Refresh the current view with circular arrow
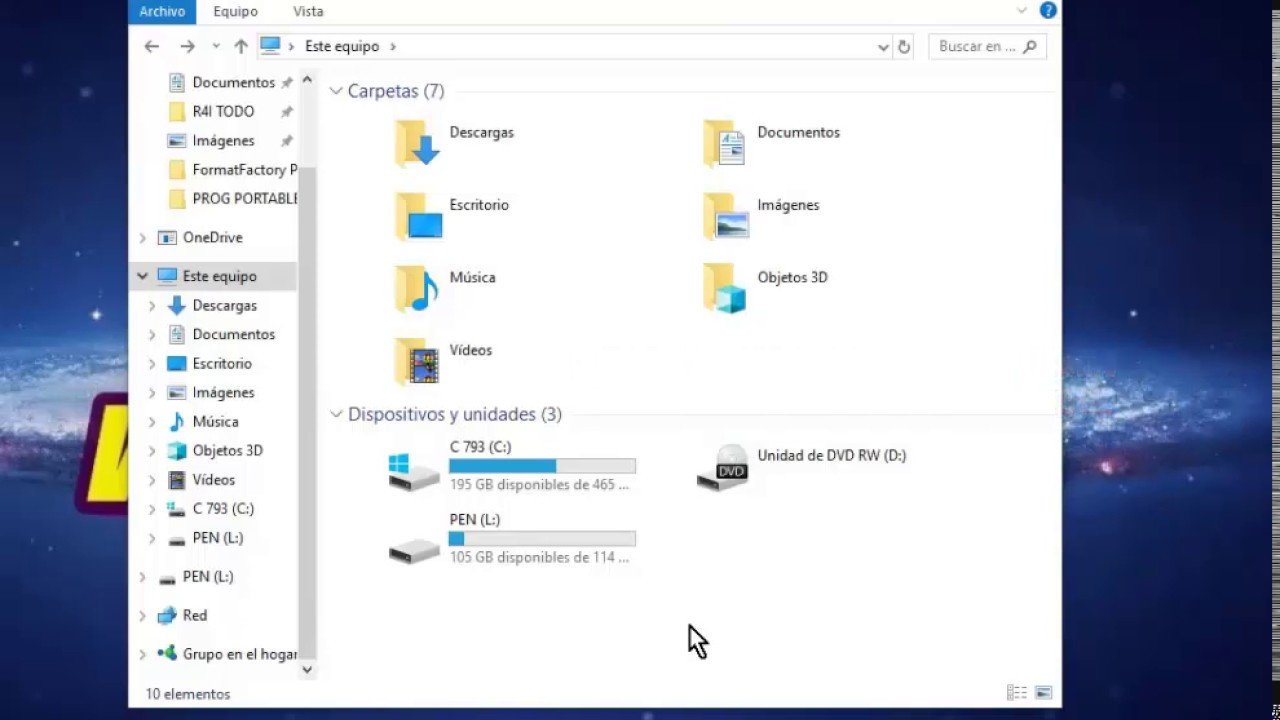Image resolution: width=1280 pixels, height=720 pixels. [904, 46]
